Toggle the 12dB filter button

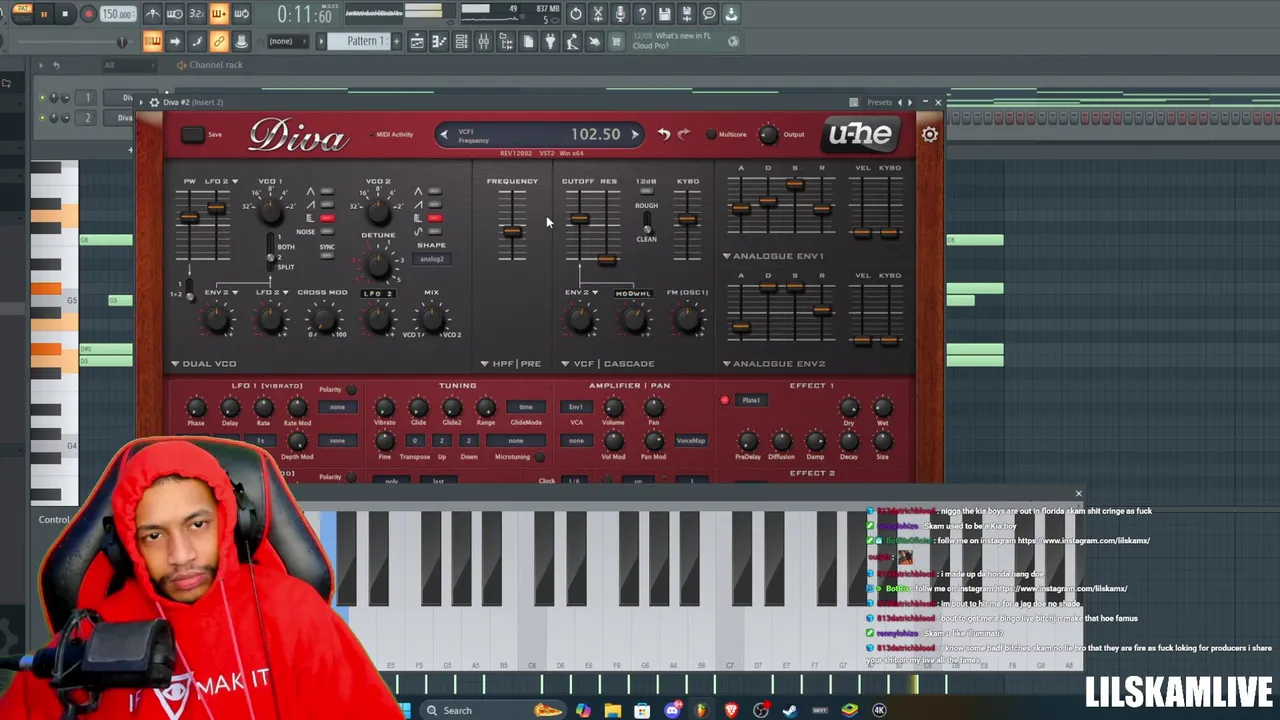646,190
